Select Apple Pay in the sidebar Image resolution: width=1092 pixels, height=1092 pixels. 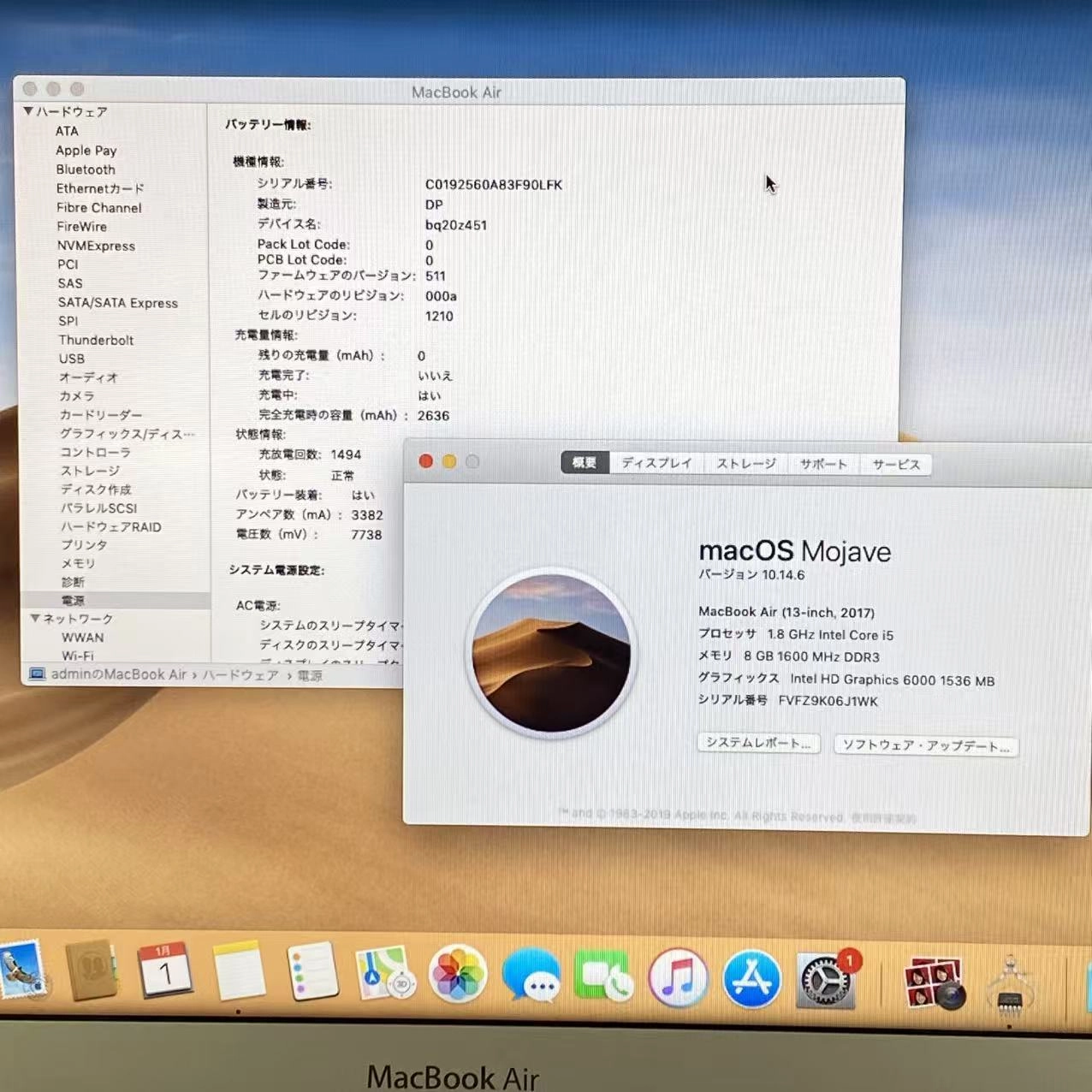coord(86,151)
